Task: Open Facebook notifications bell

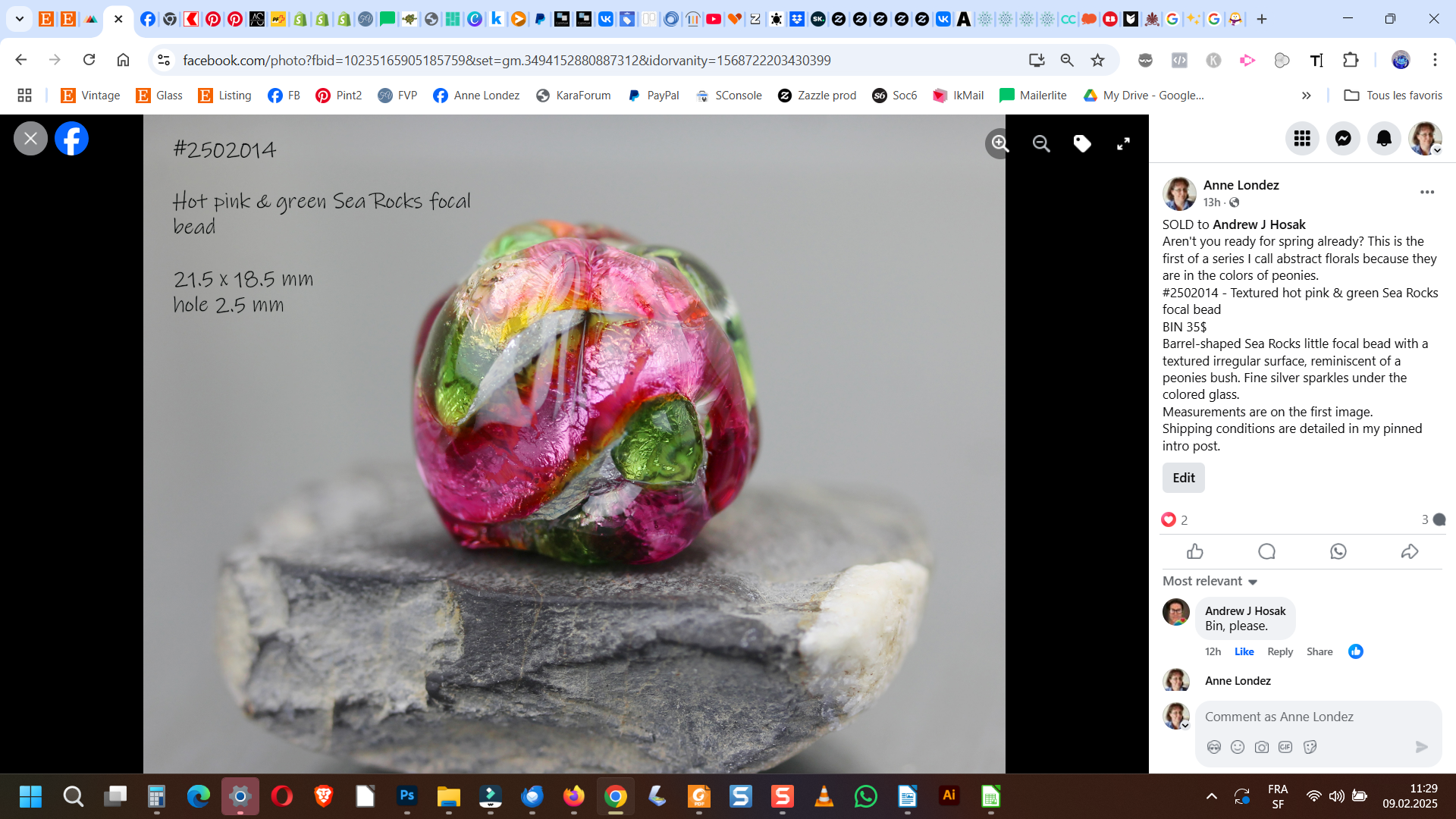Action: 1384,138
